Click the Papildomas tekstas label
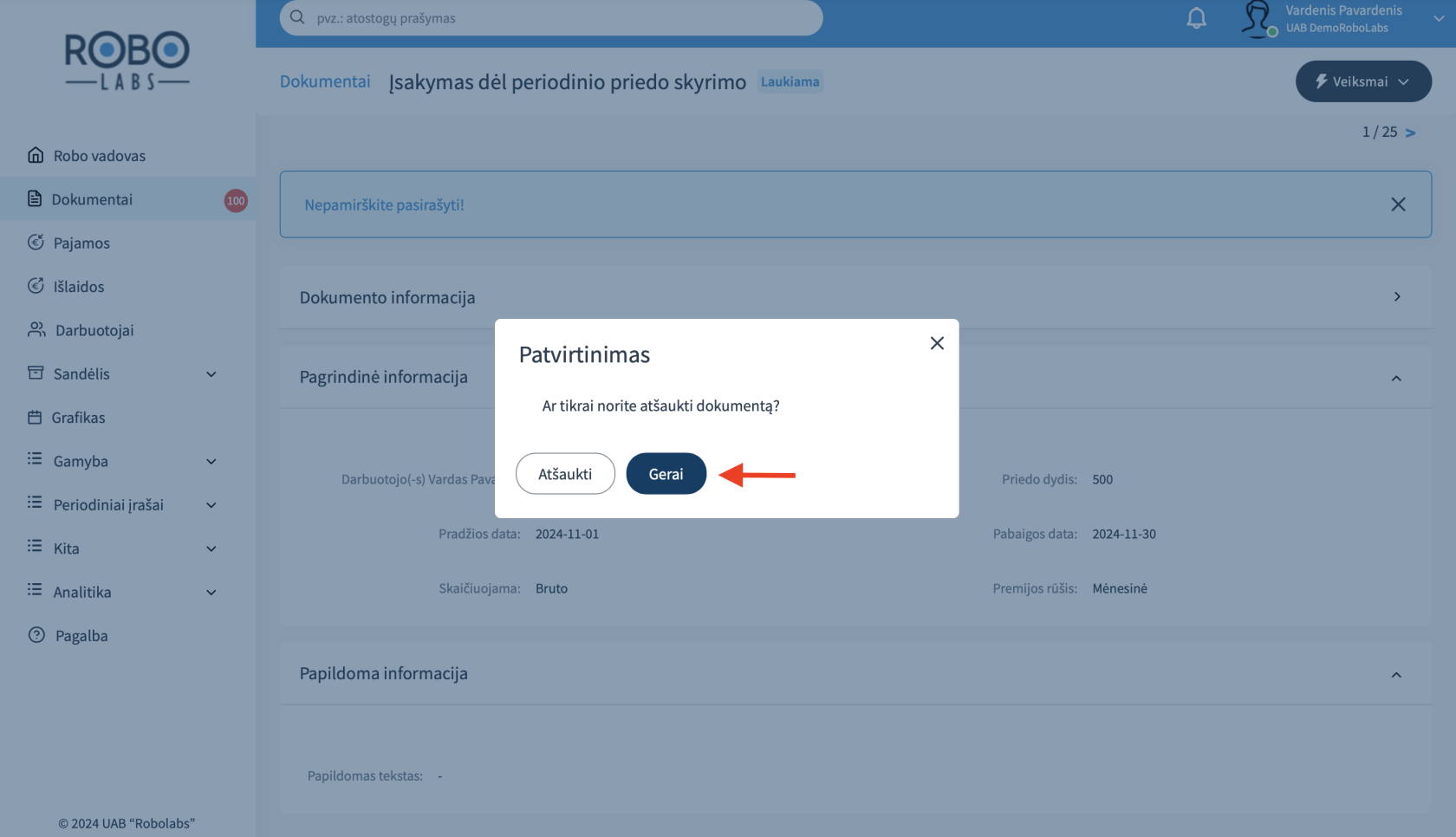The image size is (1456, 837). click(365, 776)
